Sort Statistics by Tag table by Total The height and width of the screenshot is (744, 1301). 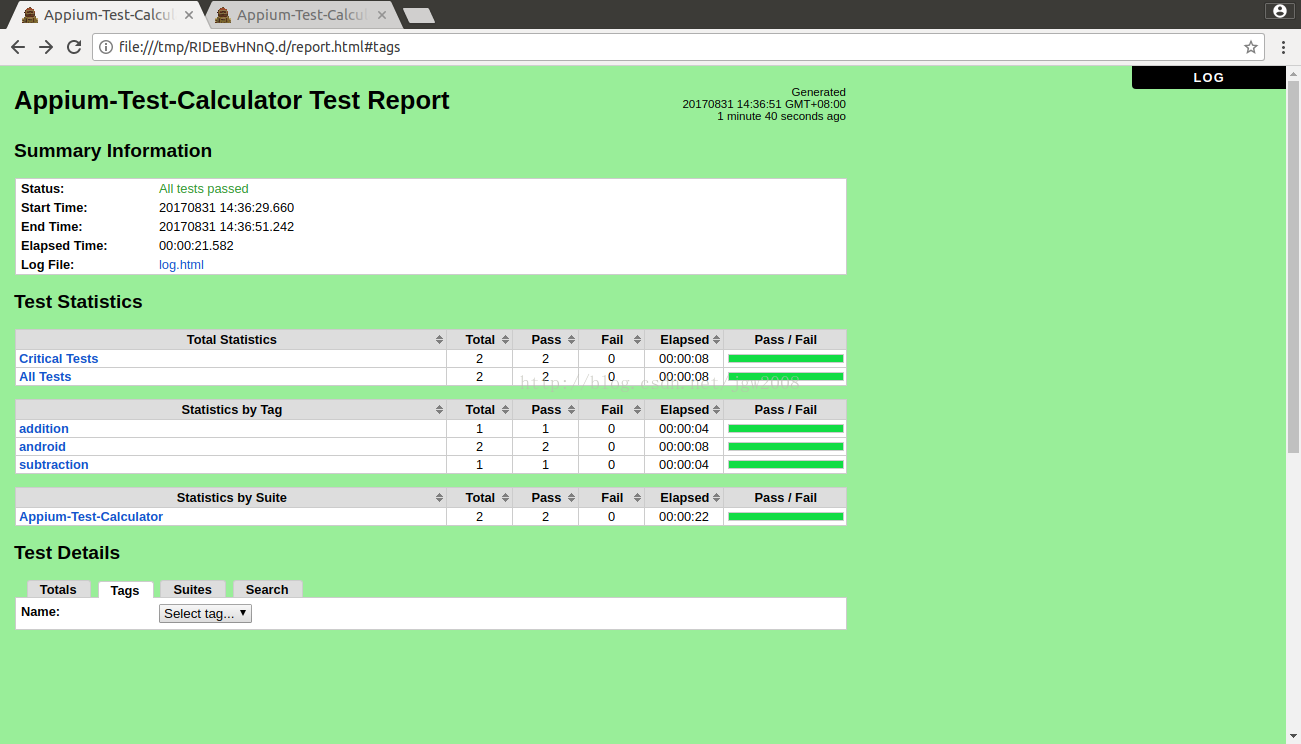[x=480, y=410]
